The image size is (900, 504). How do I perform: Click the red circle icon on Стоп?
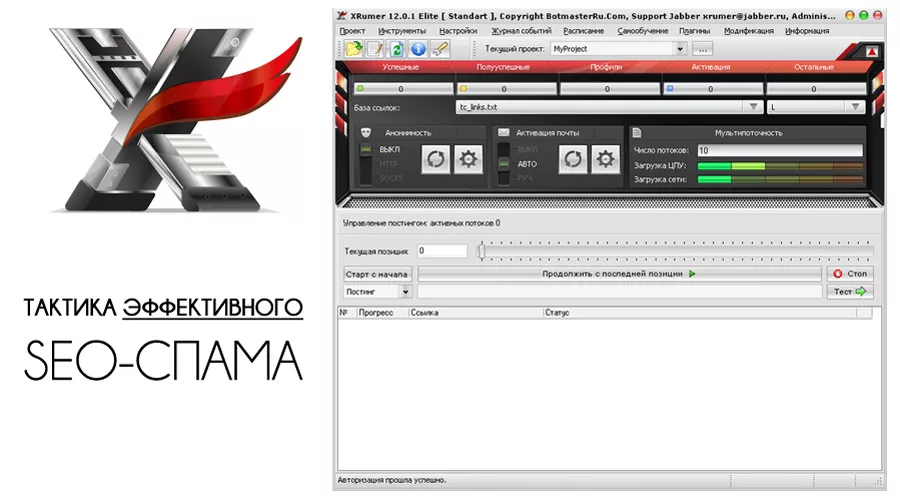[837, 274]
